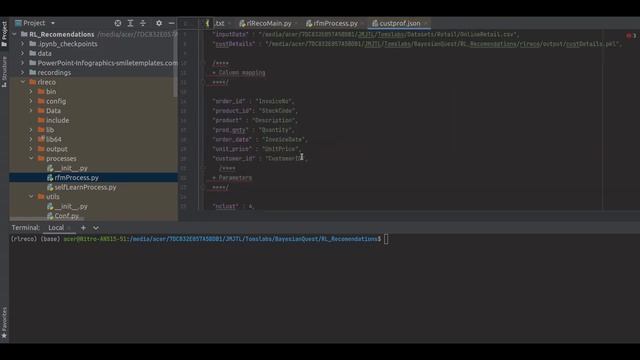640x360 pixels.
Task: Click the editor error indicator icon
Action: point(631,35)
